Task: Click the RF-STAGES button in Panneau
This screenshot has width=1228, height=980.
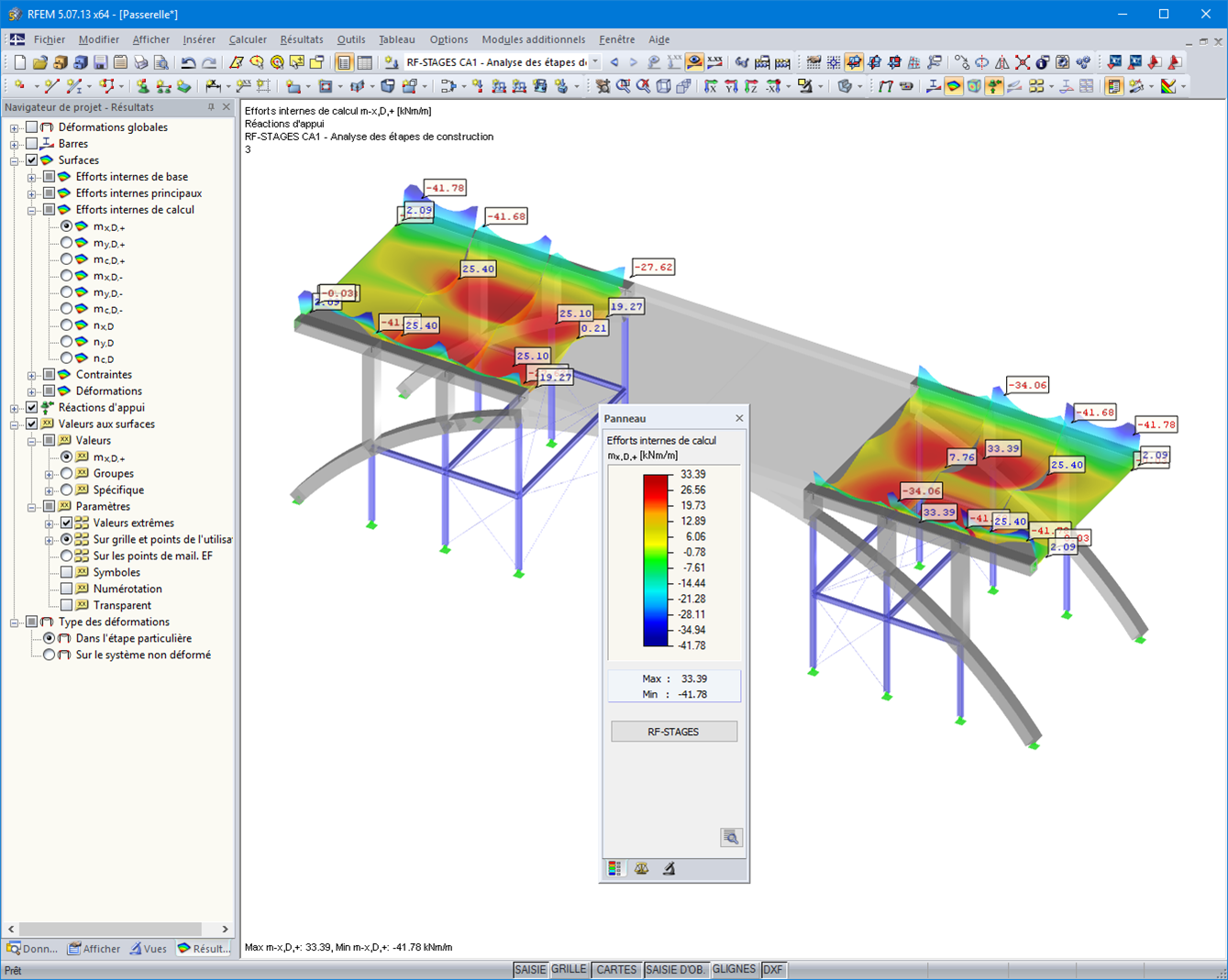Action: [674, 732]
